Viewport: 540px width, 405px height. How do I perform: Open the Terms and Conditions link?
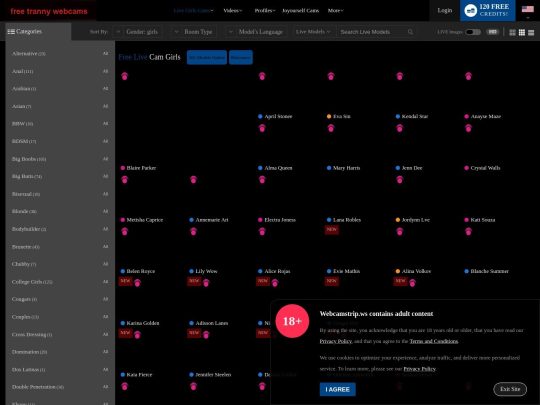coord(434,341)
